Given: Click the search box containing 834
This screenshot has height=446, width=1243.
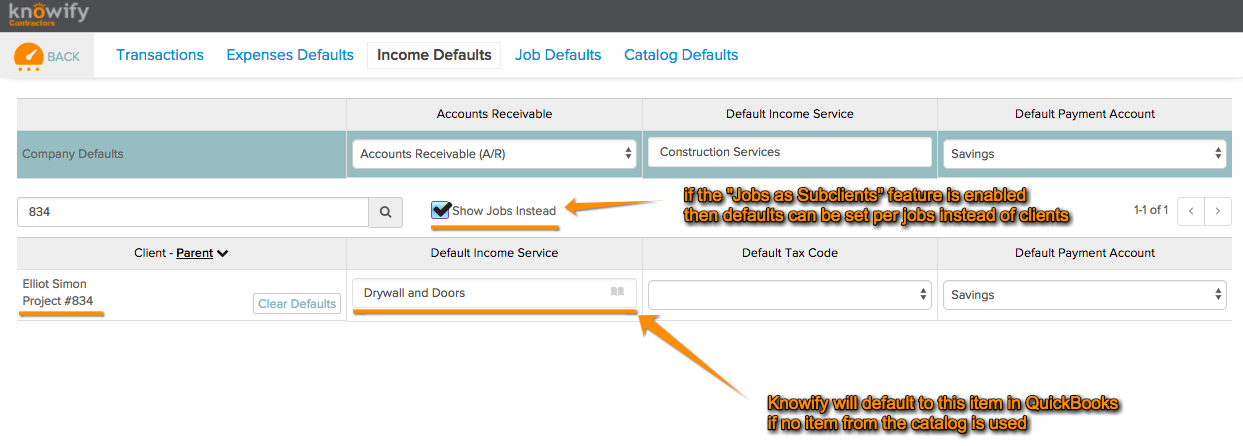Looking at the screenshot, I should coord(194,212).
